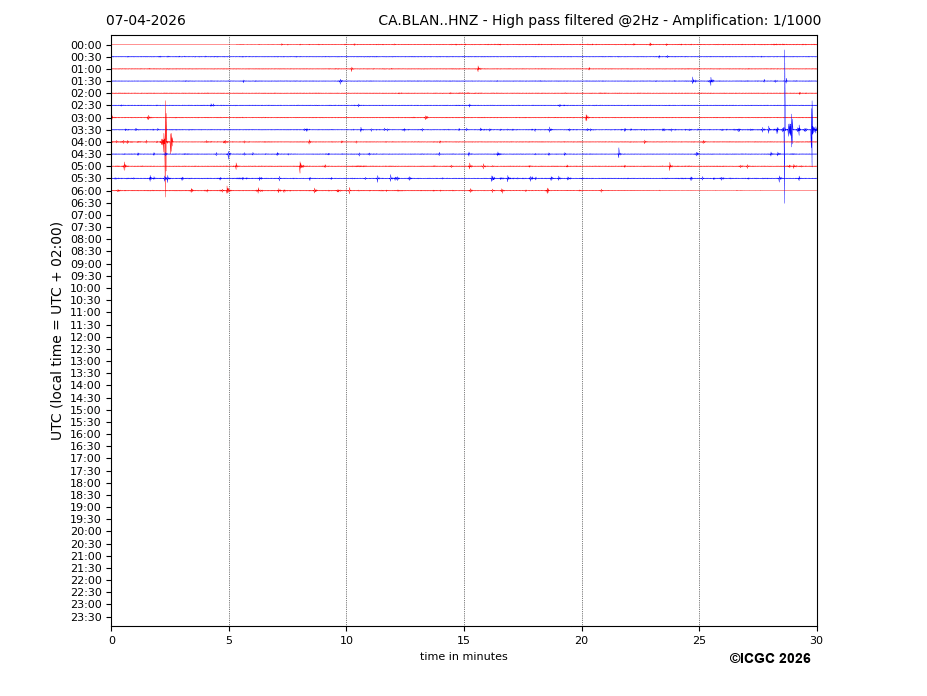Click the 06:00 time row label
927x696 pixels.
pos(86,191)
